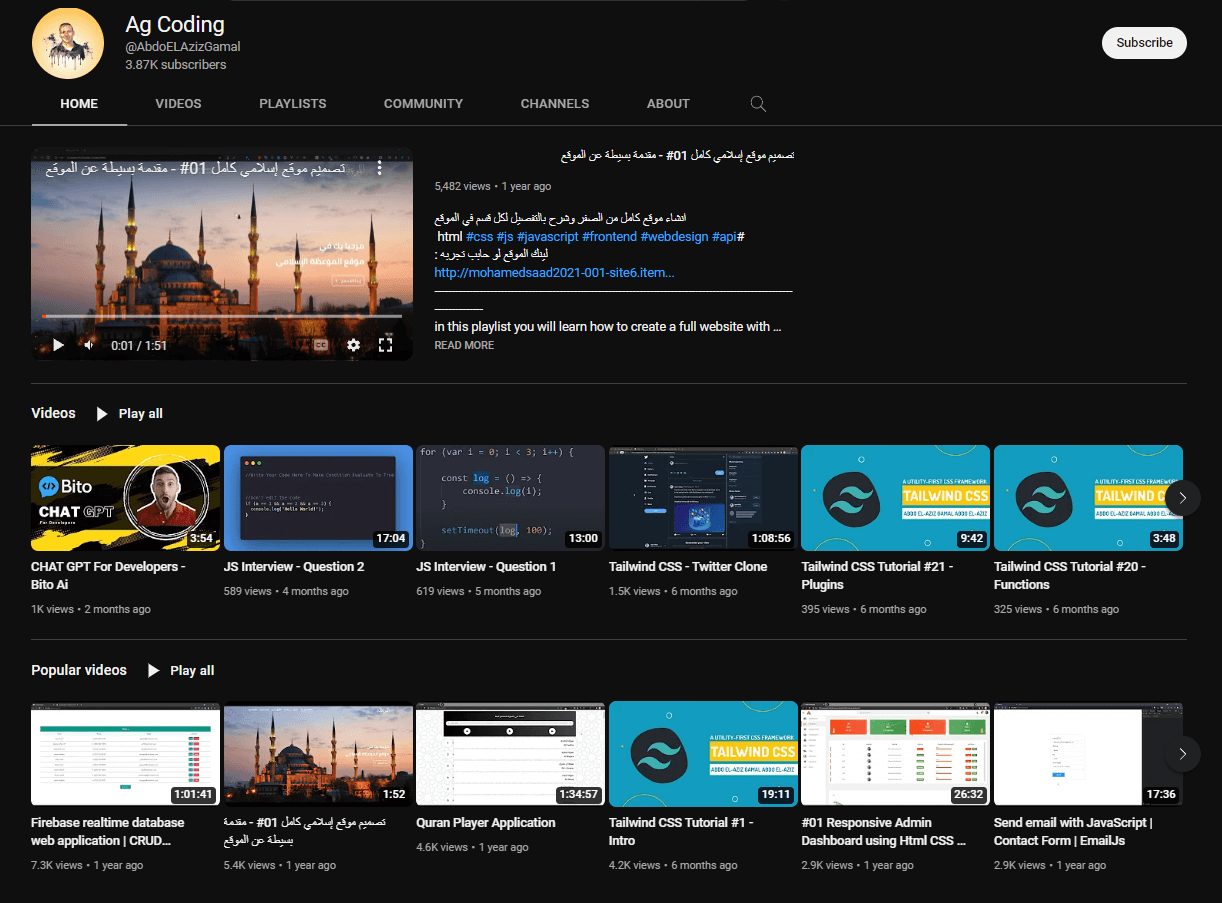
Task: Enter fullscreen on the featured video
Action: pyautogui.click(x=386, y=345)
